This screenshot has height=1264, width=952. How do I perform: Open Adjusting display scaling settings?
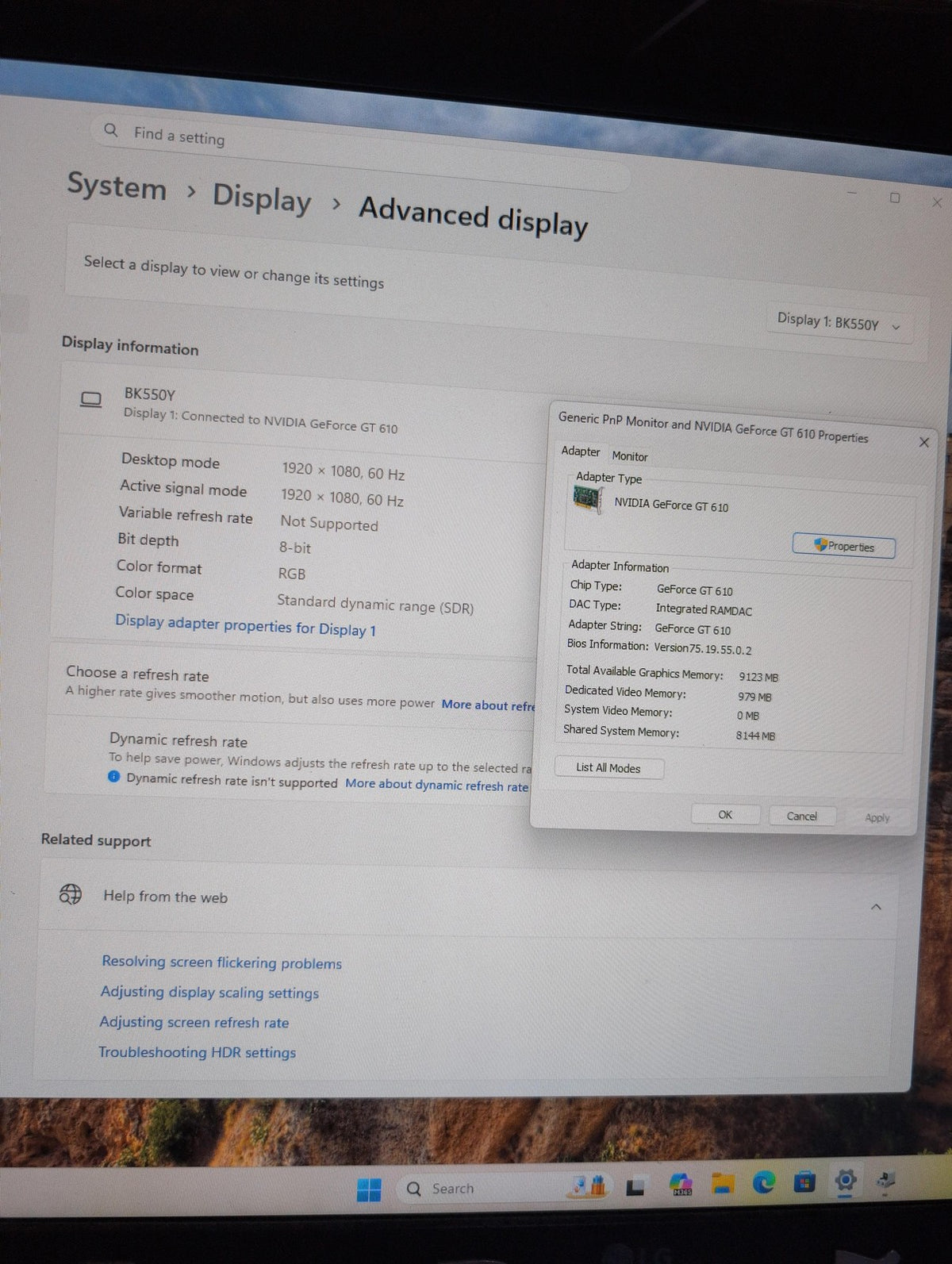pos(209,993)
